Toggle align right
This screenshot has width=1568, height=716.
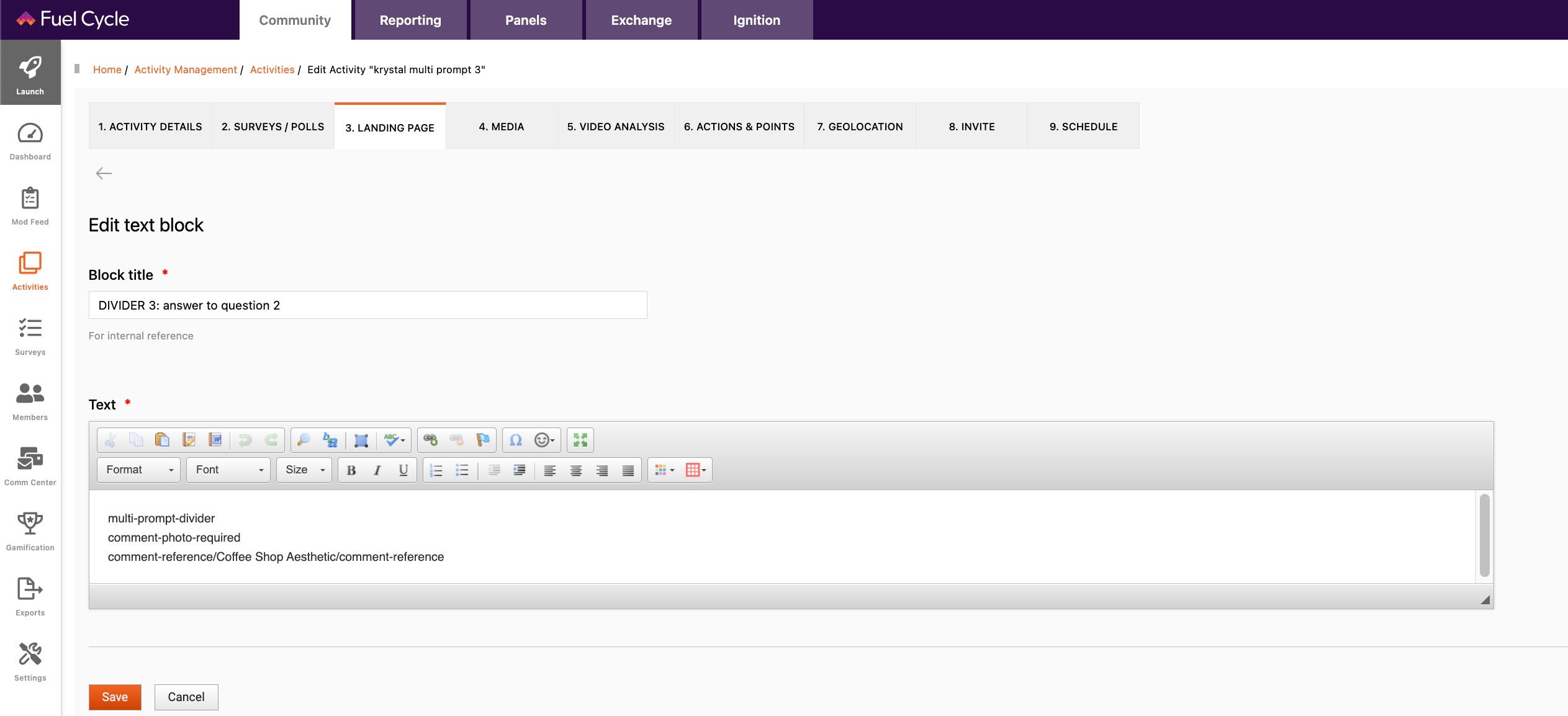pos(602,470)
